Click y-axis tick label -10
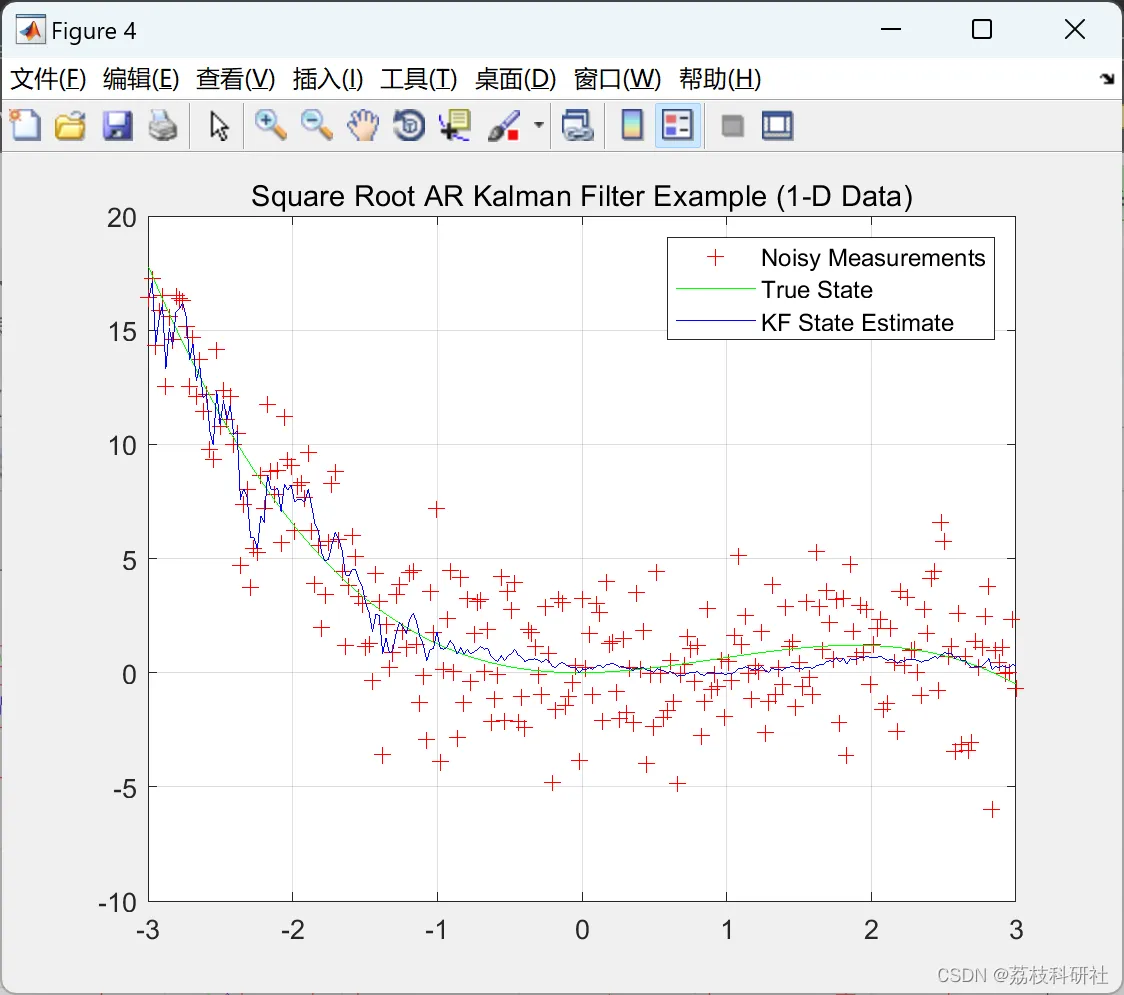The image size is (1124, 995). click(118, 903)
